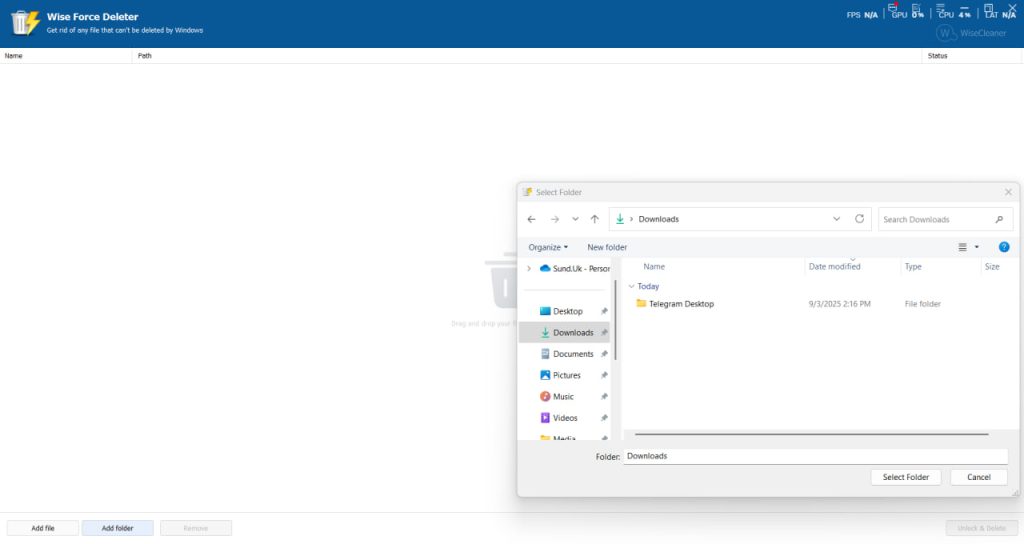The width and height of the screenshot is (1024, 544).
Task: Sort by the Size column header
Action: pos(992,266)
